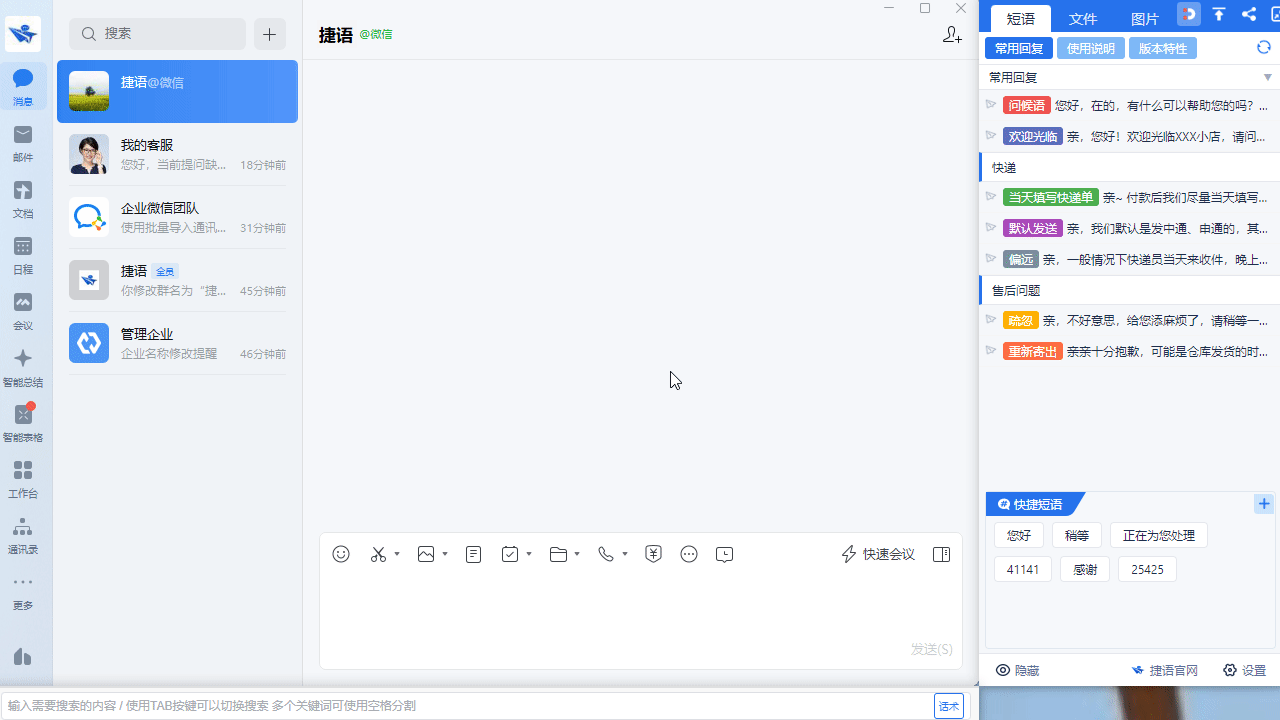
Task: Expand the image icon dropdown arrow
Action: click(x=445, y=554)
